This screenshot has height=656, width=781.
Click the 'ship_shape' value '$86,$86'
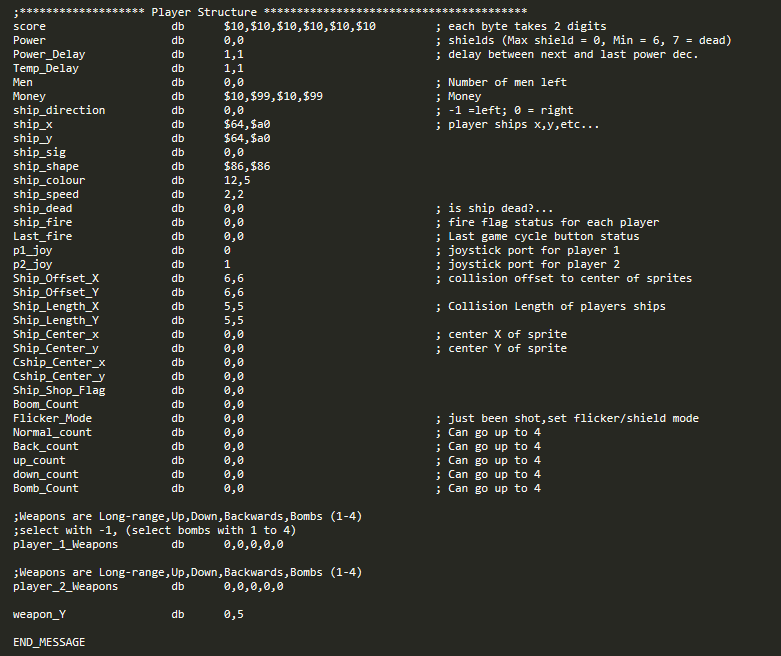[247, 166]
